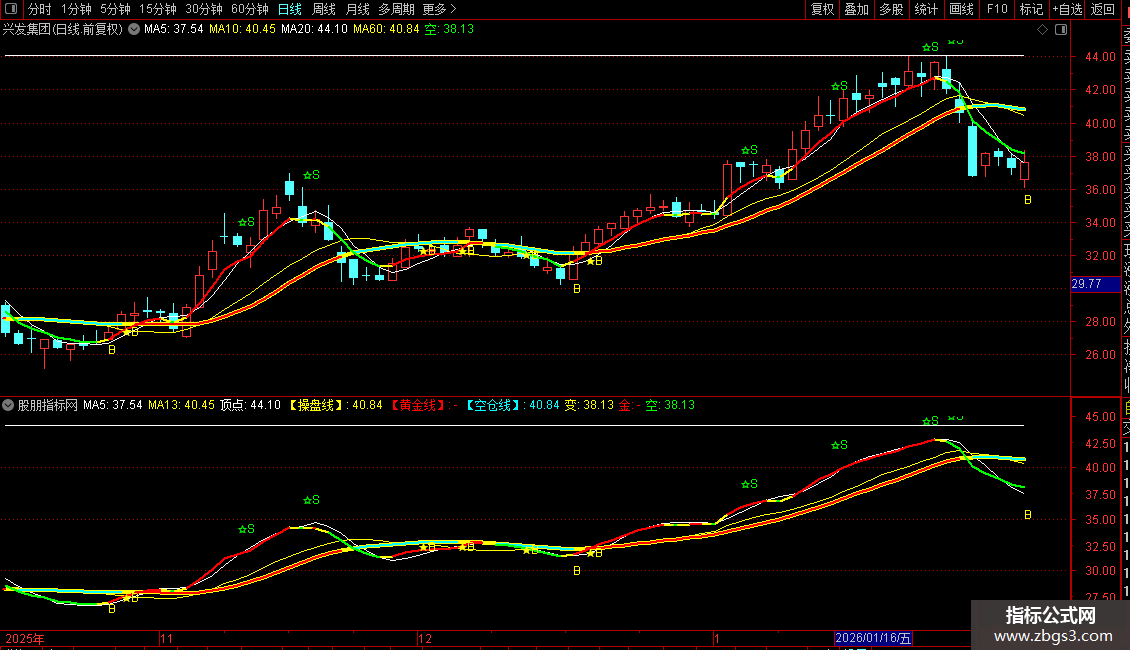This screenshot has width=1130, height=650.
Task: Click the 11 month label on time axis
Action: (x=166, y=638)
